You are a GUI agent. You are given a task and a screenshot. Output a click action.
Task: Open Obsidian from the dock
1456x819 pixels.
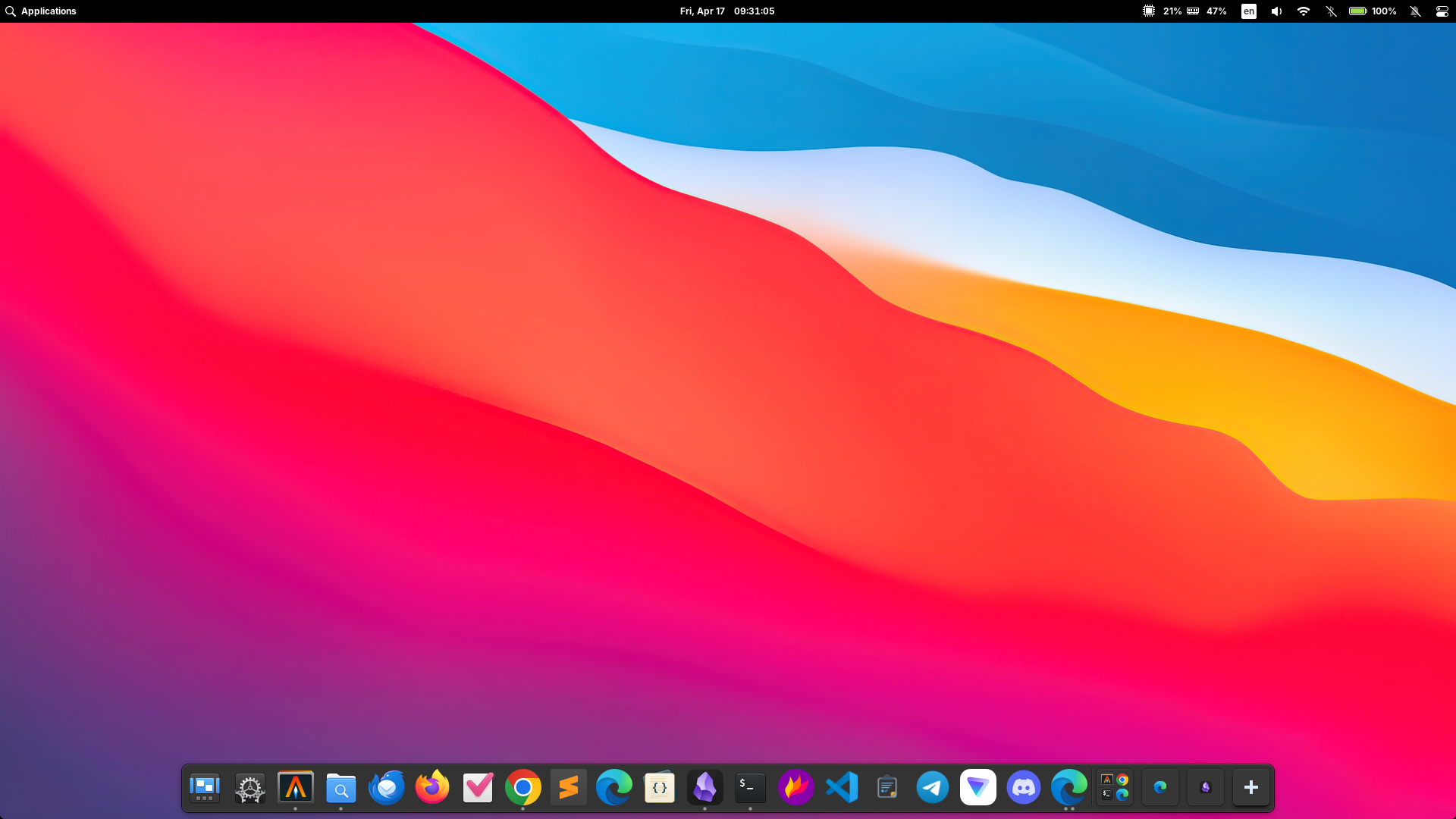point(705,788)
